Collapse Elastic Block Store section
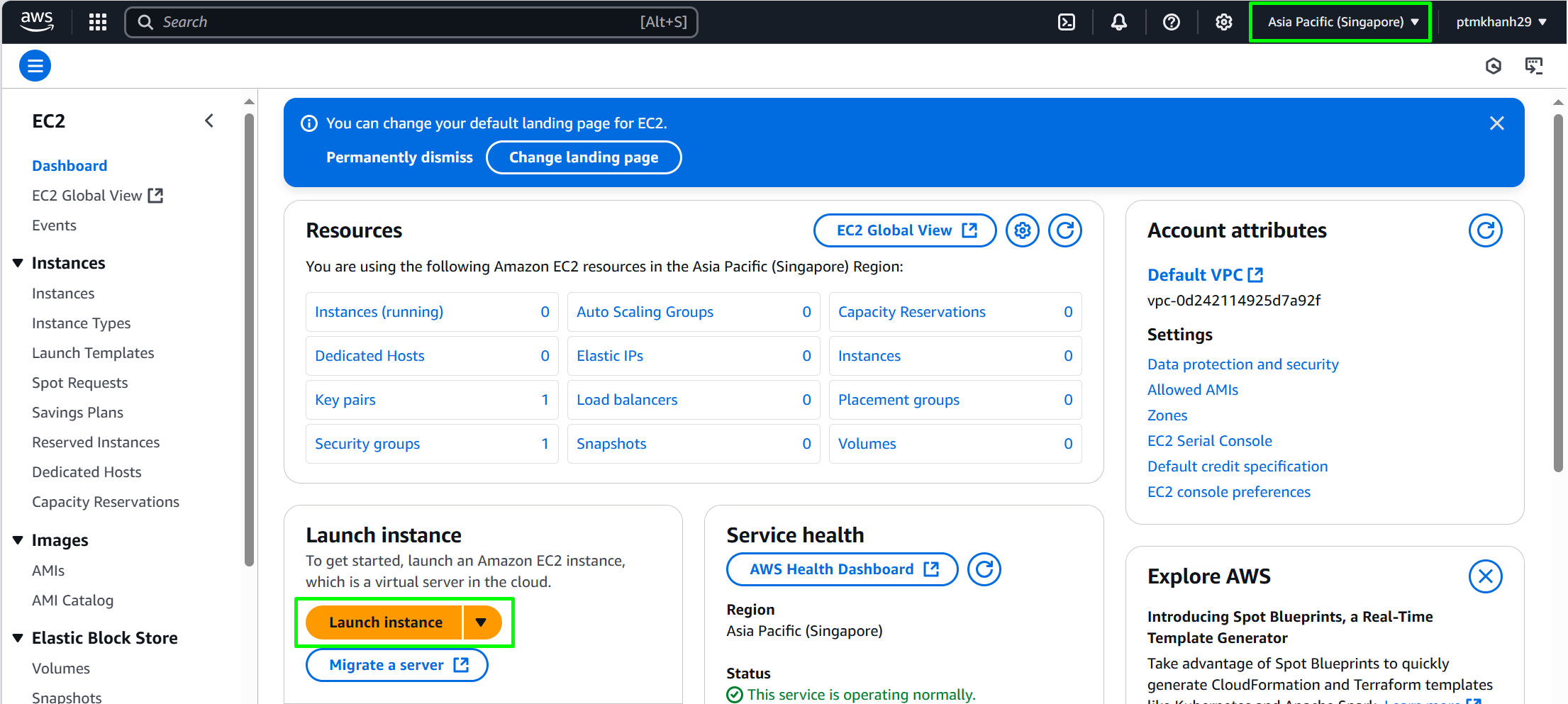This screenshot has height=704, width=1568. point(18,638)
